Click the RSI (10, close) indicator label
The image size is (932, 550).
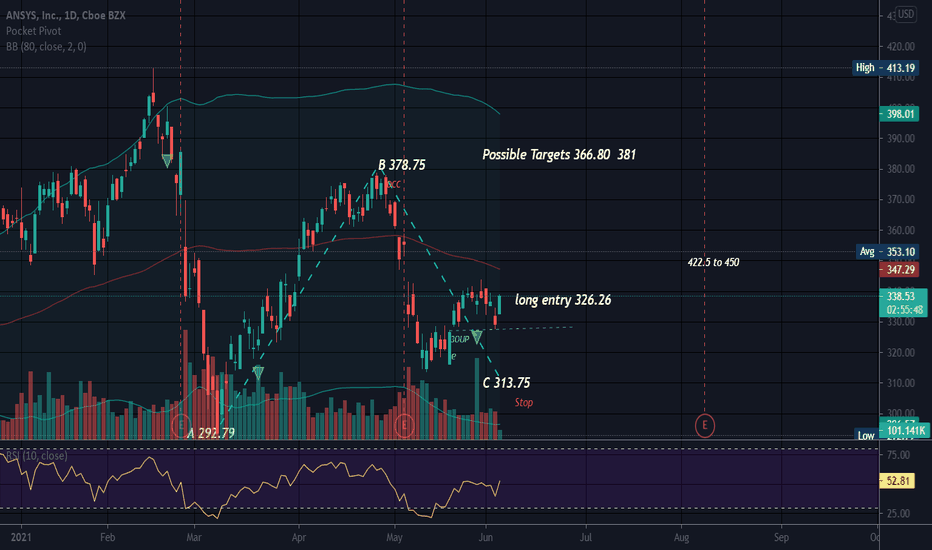36,455
